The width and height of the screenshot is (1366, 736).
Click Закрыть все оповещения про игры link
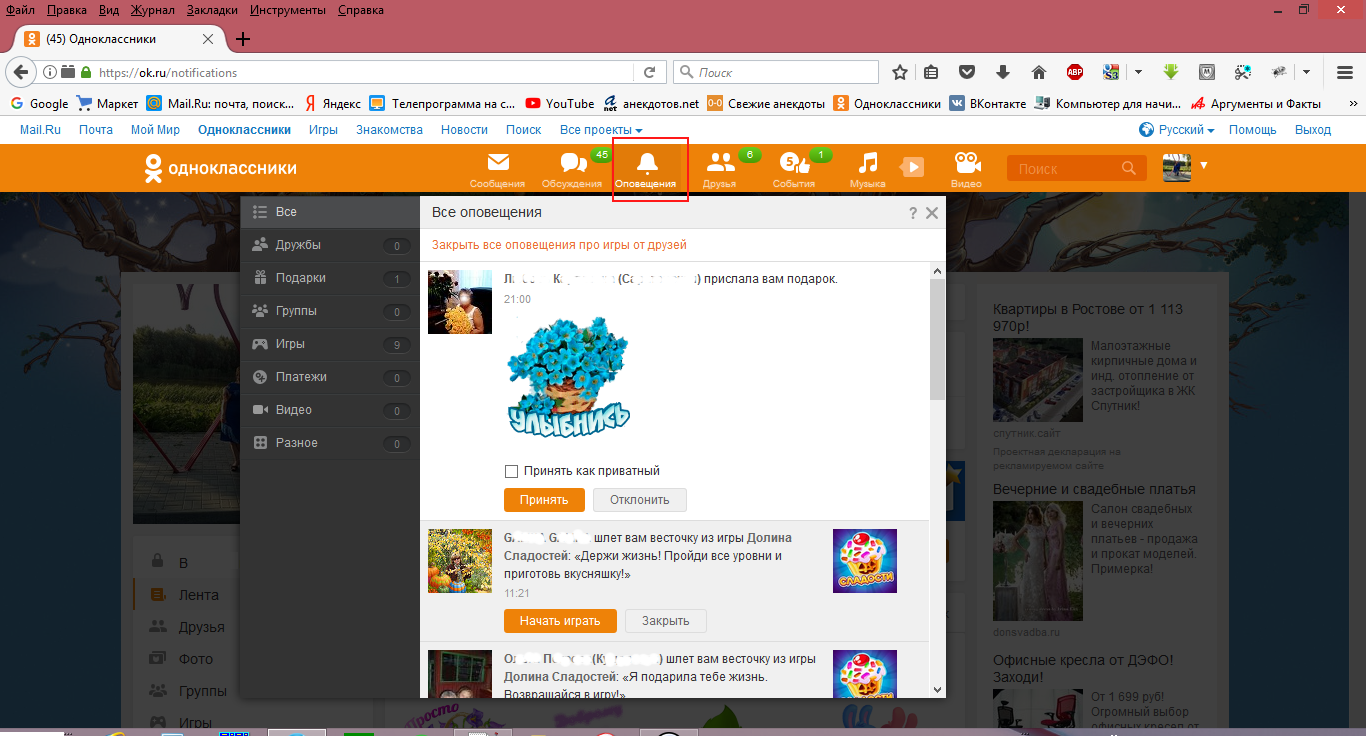(x=559, y=245)
